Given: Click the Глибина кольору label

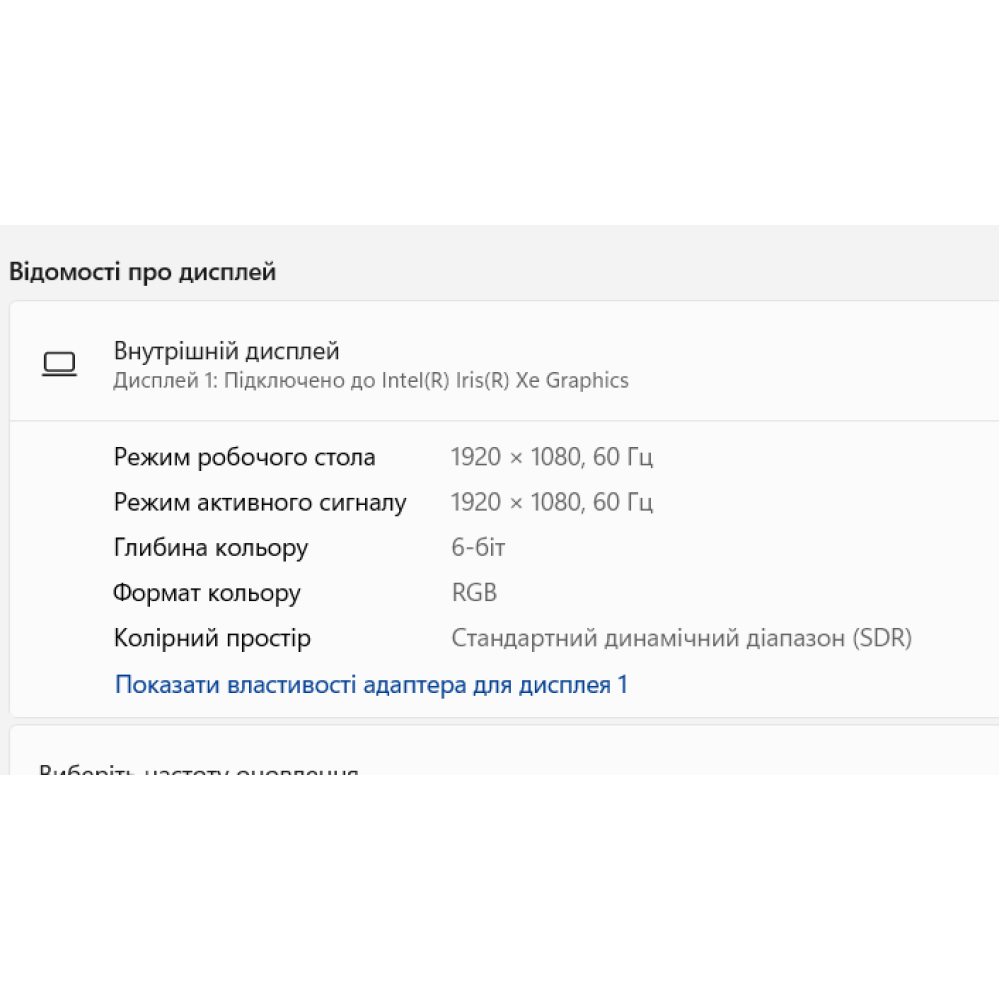Looking at the screenshot, I should click(210, 548).
